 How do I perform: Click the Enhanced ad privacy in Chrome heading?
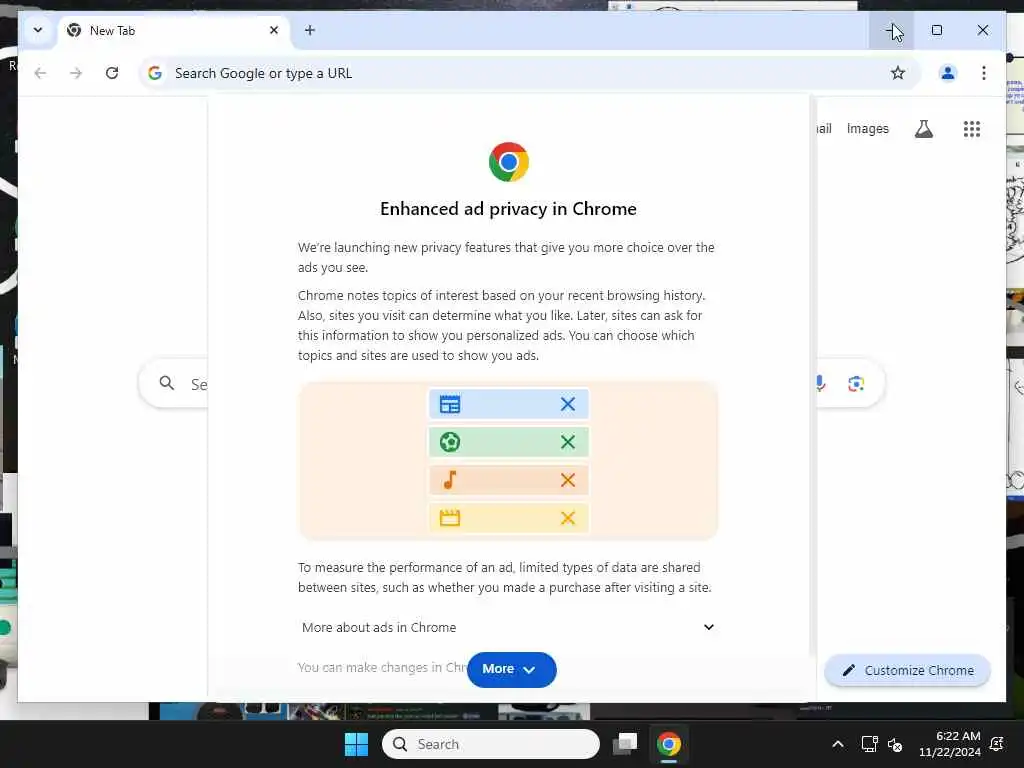[508, 209]
